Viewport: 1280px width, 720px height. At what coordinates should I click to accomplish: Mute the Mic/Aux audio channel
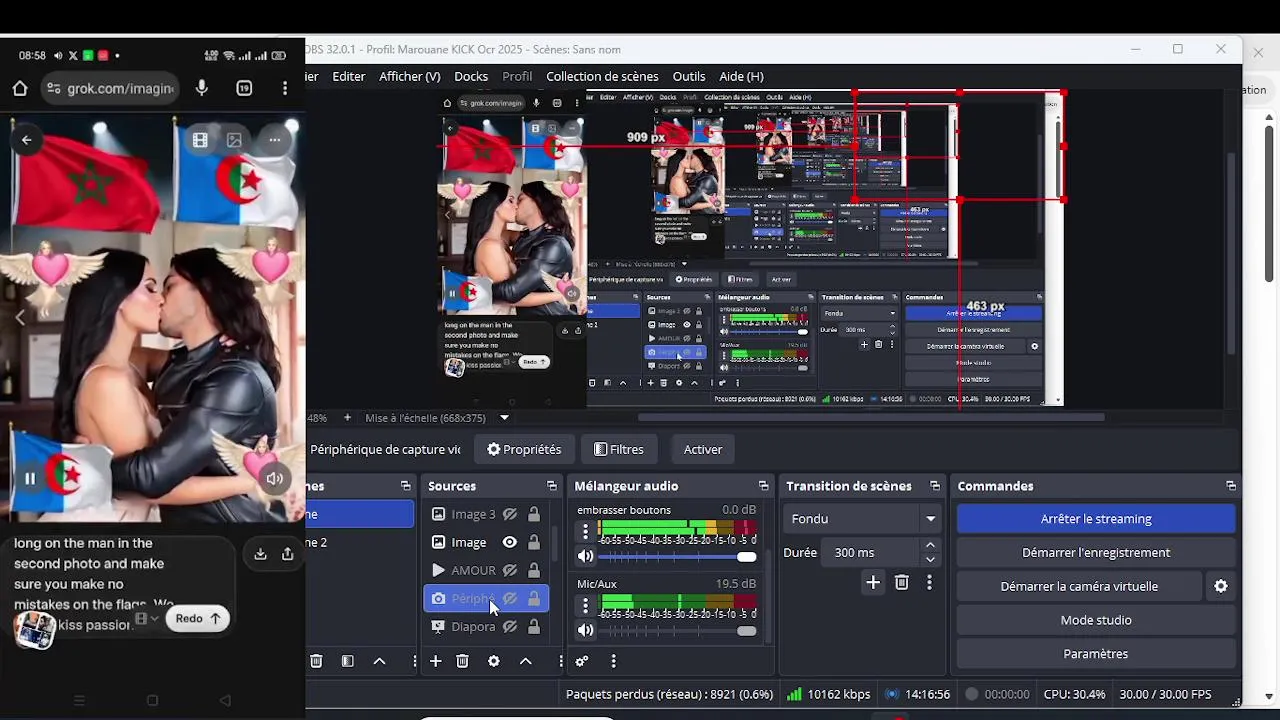click(x=586, y=630)
